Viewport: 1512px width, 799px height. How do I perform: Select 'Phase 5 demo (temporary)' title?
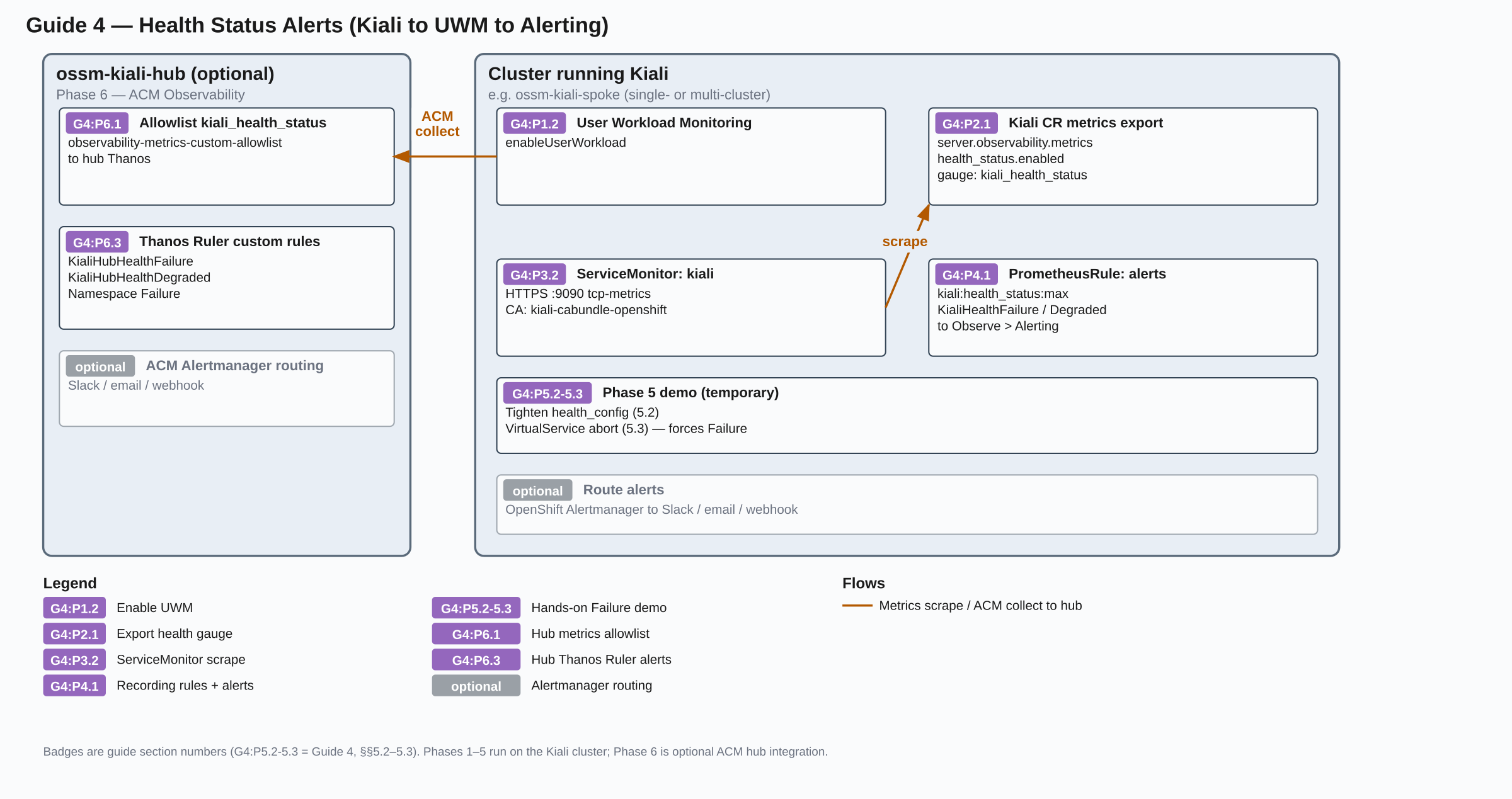point(690,393)
